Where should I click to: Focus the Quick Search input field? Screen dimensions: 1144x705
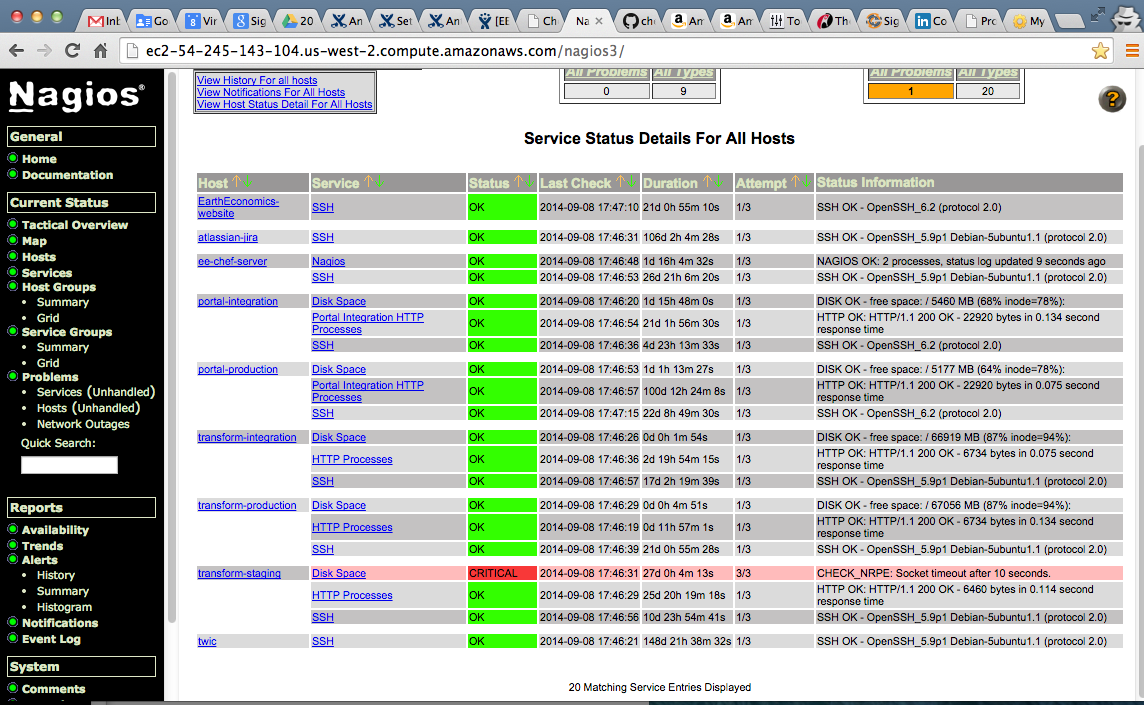(x=69, y=465)
